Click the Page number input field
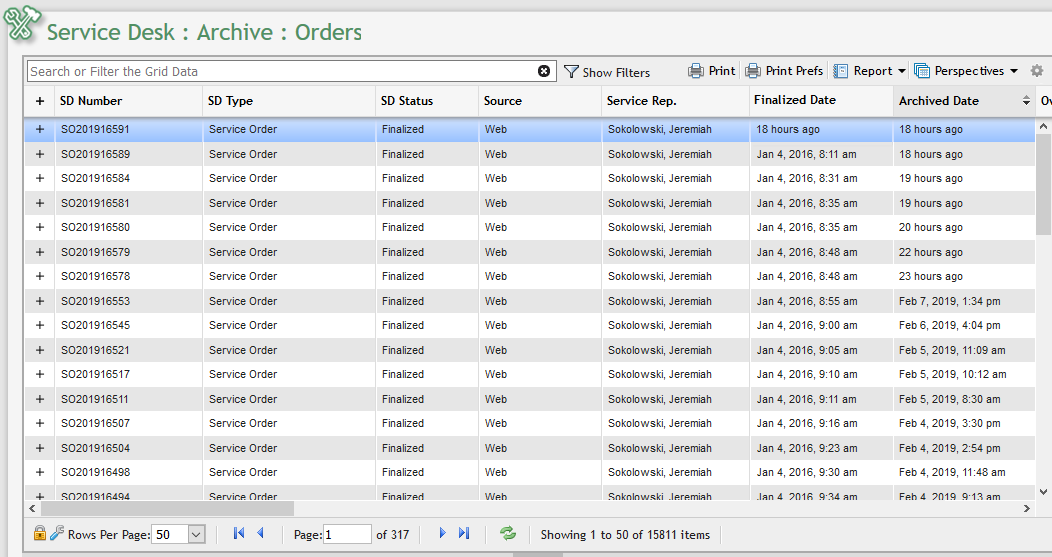This screenshot has height=557, width=1052. pyautogui.click(x=348, y=535)
